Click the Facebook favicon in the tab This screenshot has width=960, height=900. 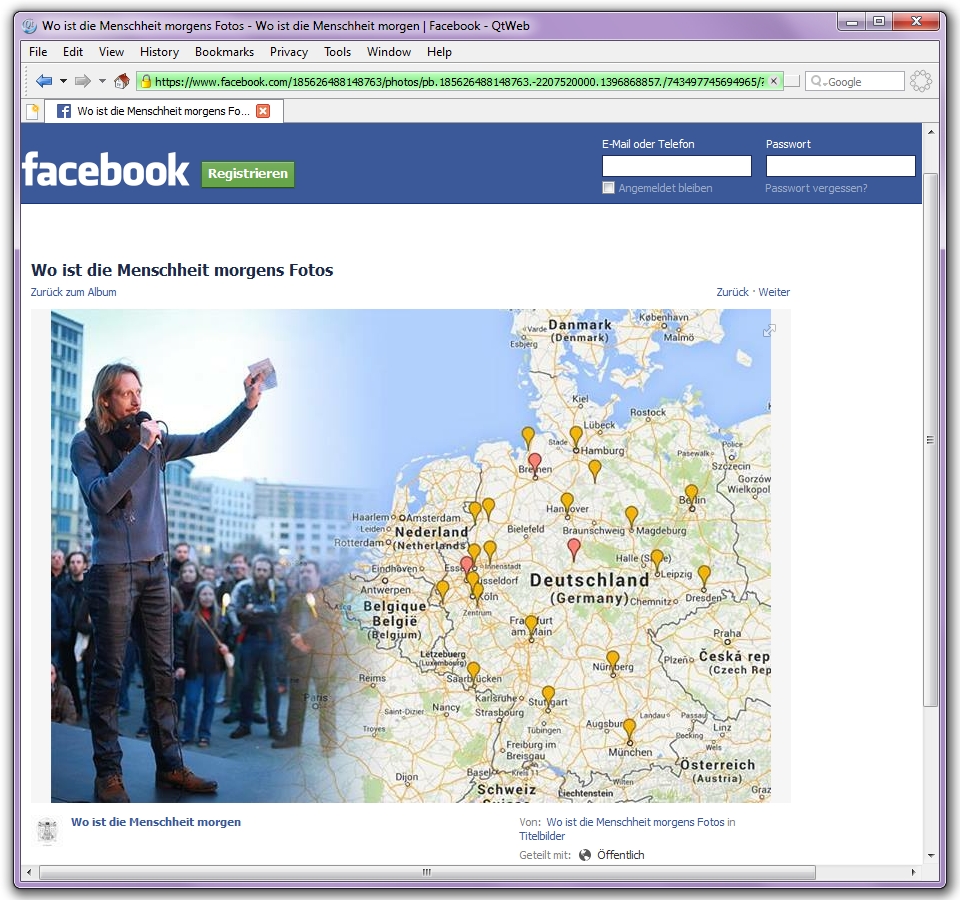click(64, 111)
